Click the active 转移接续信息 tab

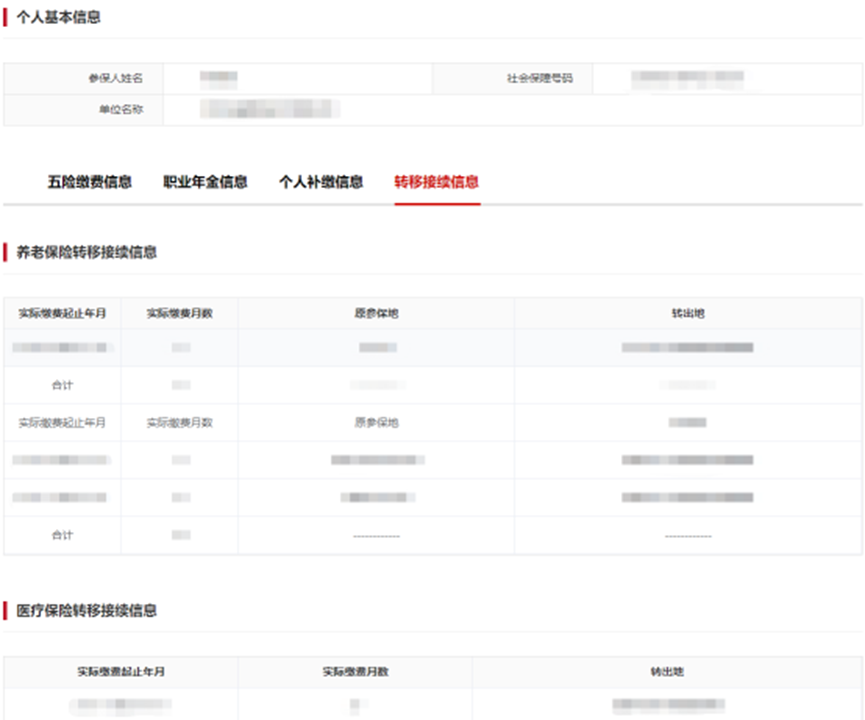(x=436, y=182)
